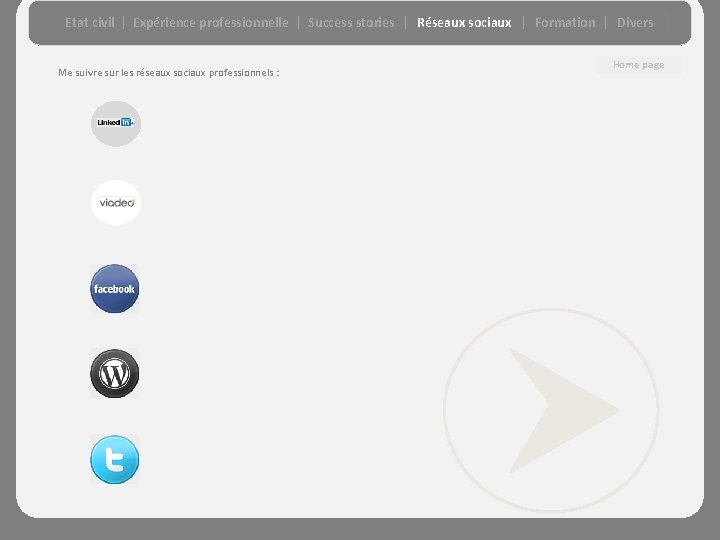Open the LinkedIn profile icon
720x540 pixels.
pos(116,124)
